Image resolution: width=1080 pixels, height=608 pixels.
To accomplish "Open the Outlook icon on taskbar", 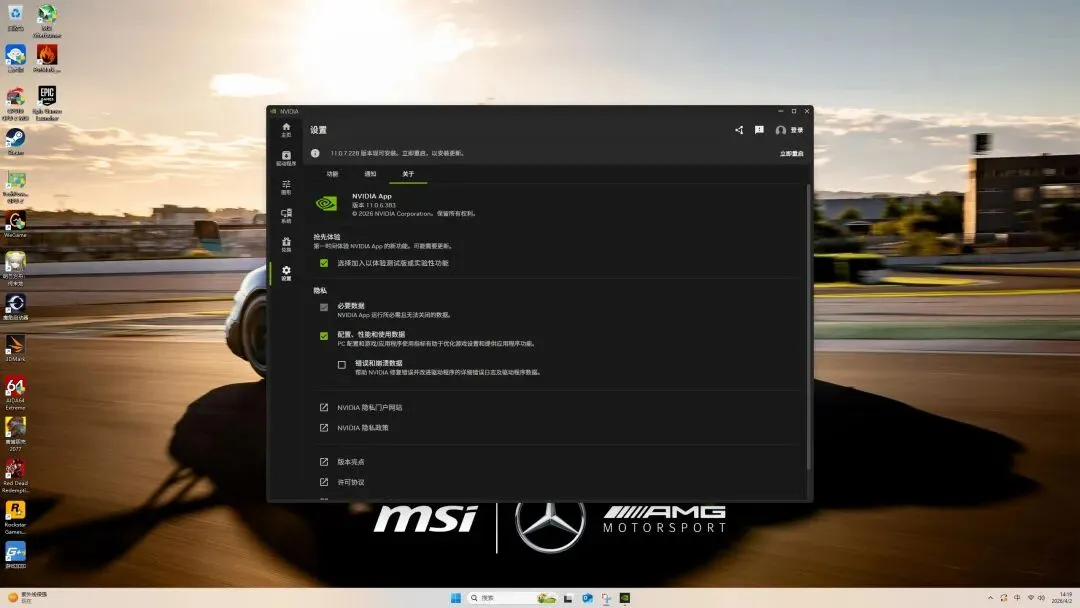I will click(x=587, y=598).
